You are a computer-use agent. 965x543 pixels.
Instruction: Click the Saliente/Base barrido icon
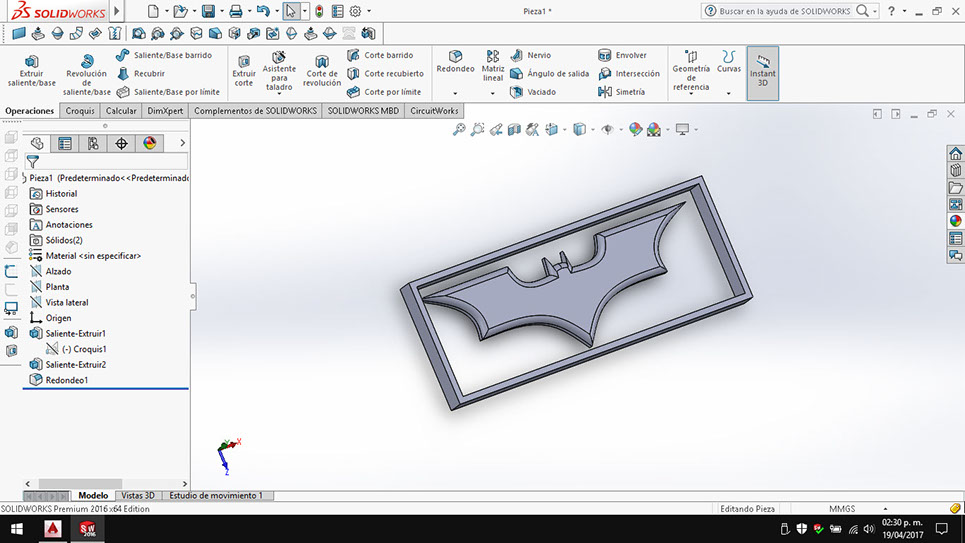click(123, 55)
